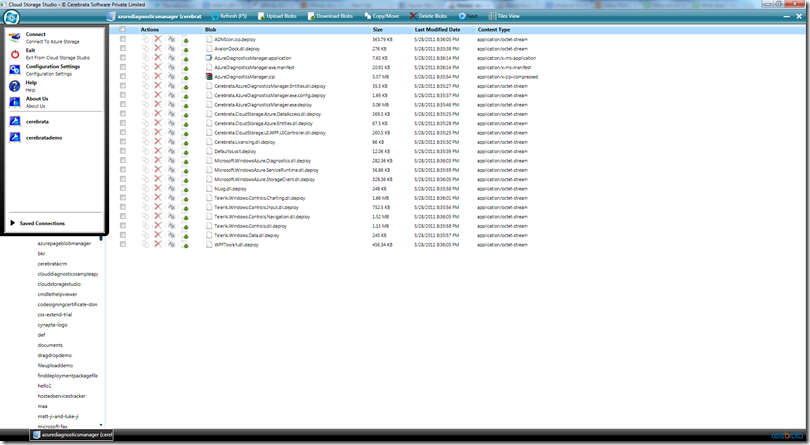Select cloudstoragestudio container in tree
Screen dimensions: 810x445
coord(59,284)
